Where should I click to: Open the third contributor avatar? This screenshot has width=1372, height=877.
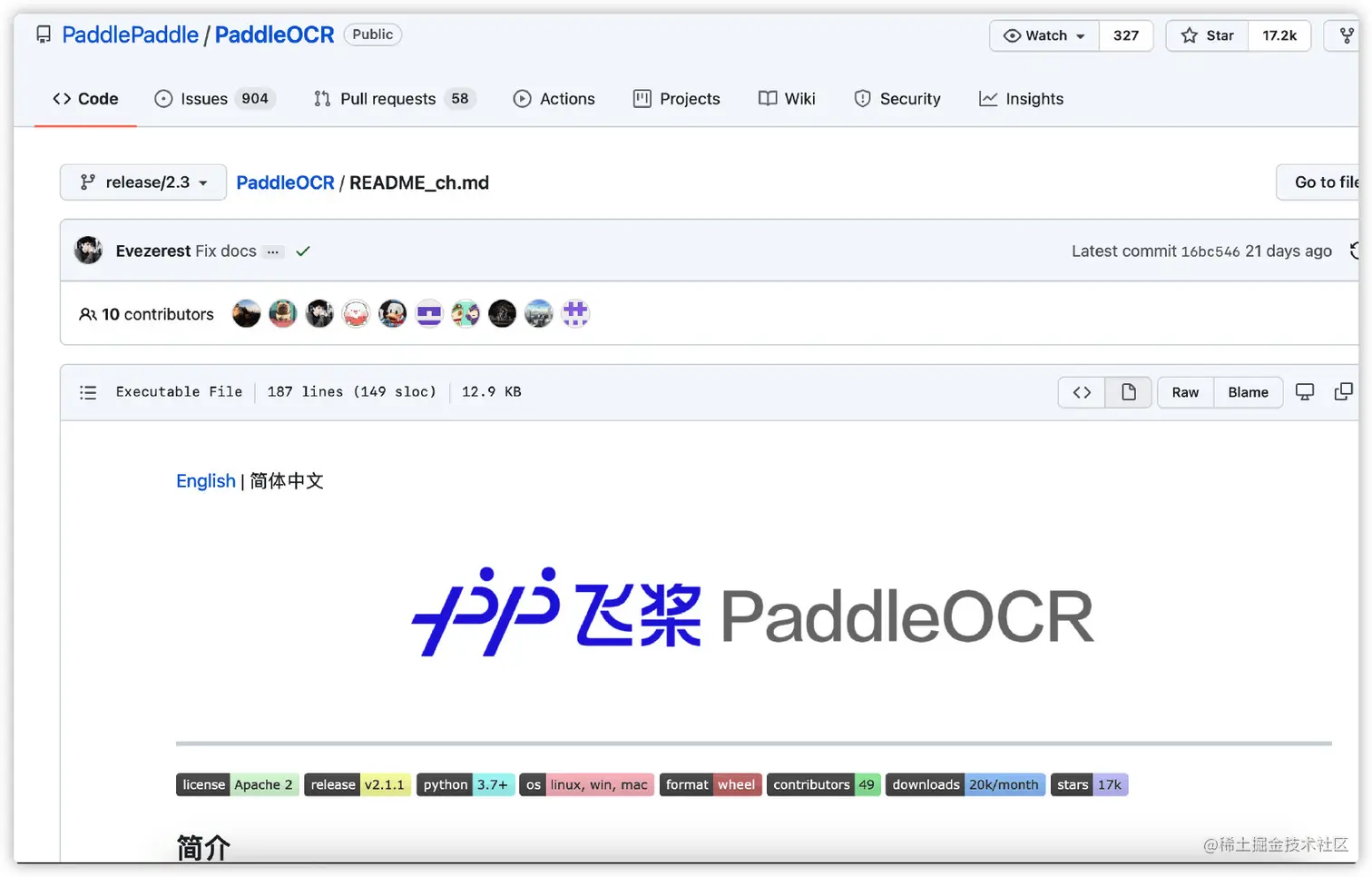(x=319, y=314)
